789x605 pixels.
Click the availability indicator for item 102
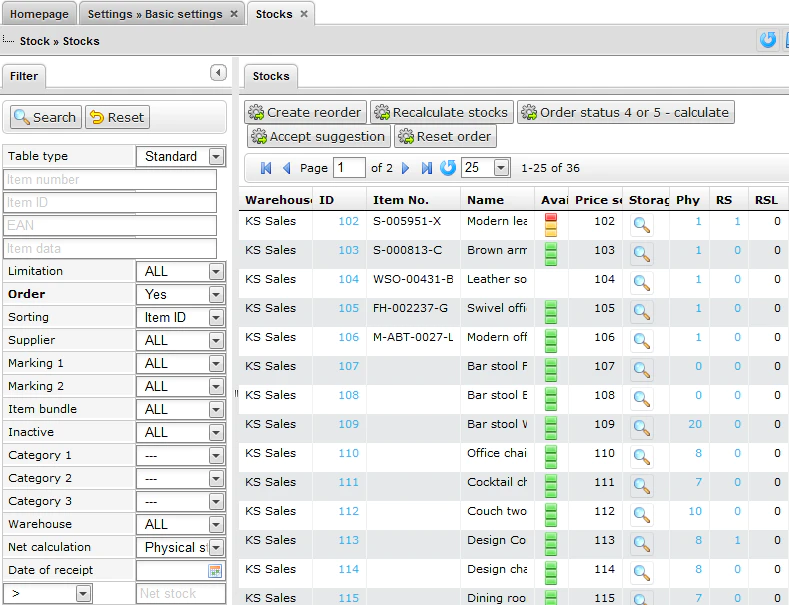(551, 225)
